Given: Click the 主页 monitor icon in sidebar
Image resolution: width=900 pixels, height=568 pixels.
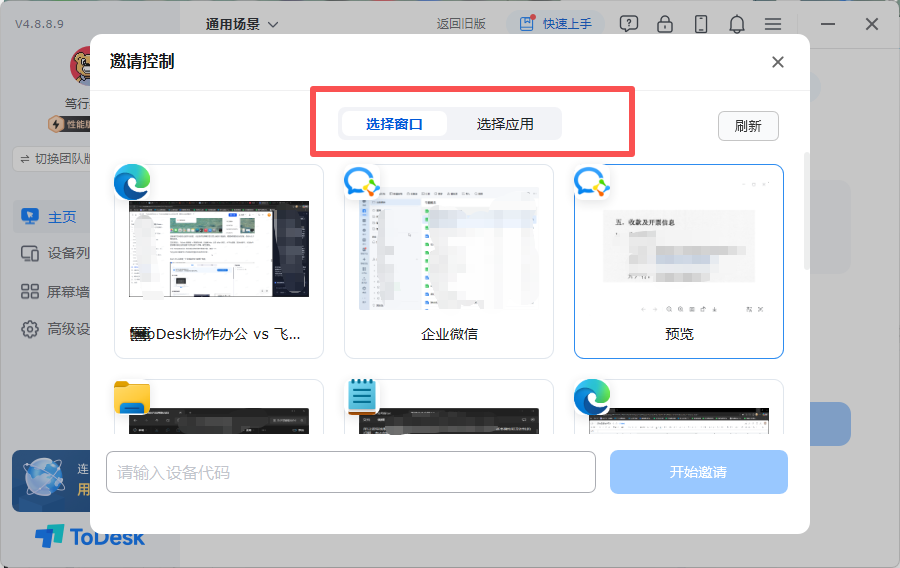Looking at the screenshot, I should [30, 217].
